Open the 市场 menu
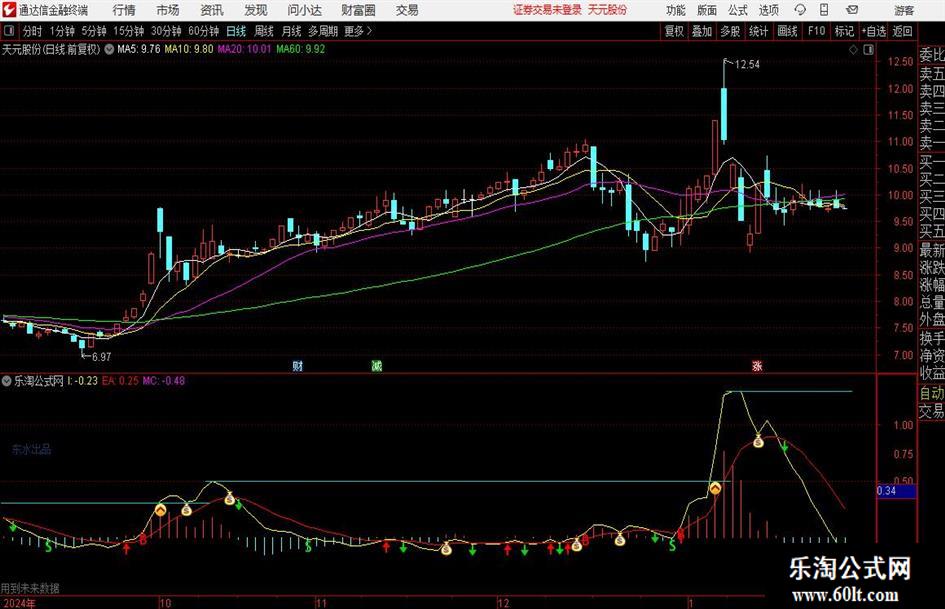This screenshot has width=945, height=609. (168, 10)
